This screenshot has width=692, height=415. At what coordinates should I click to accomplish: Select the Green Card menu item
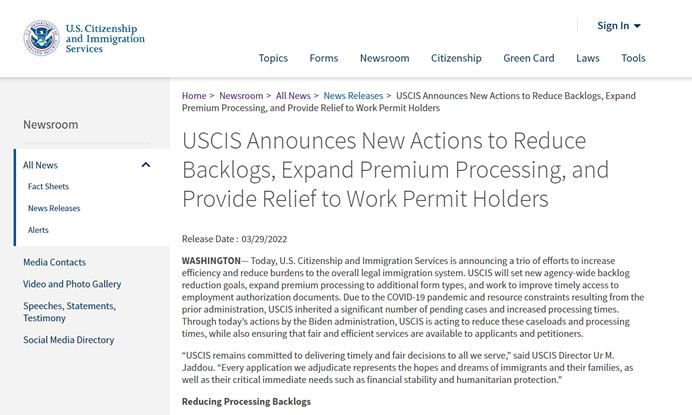[529, 58]
